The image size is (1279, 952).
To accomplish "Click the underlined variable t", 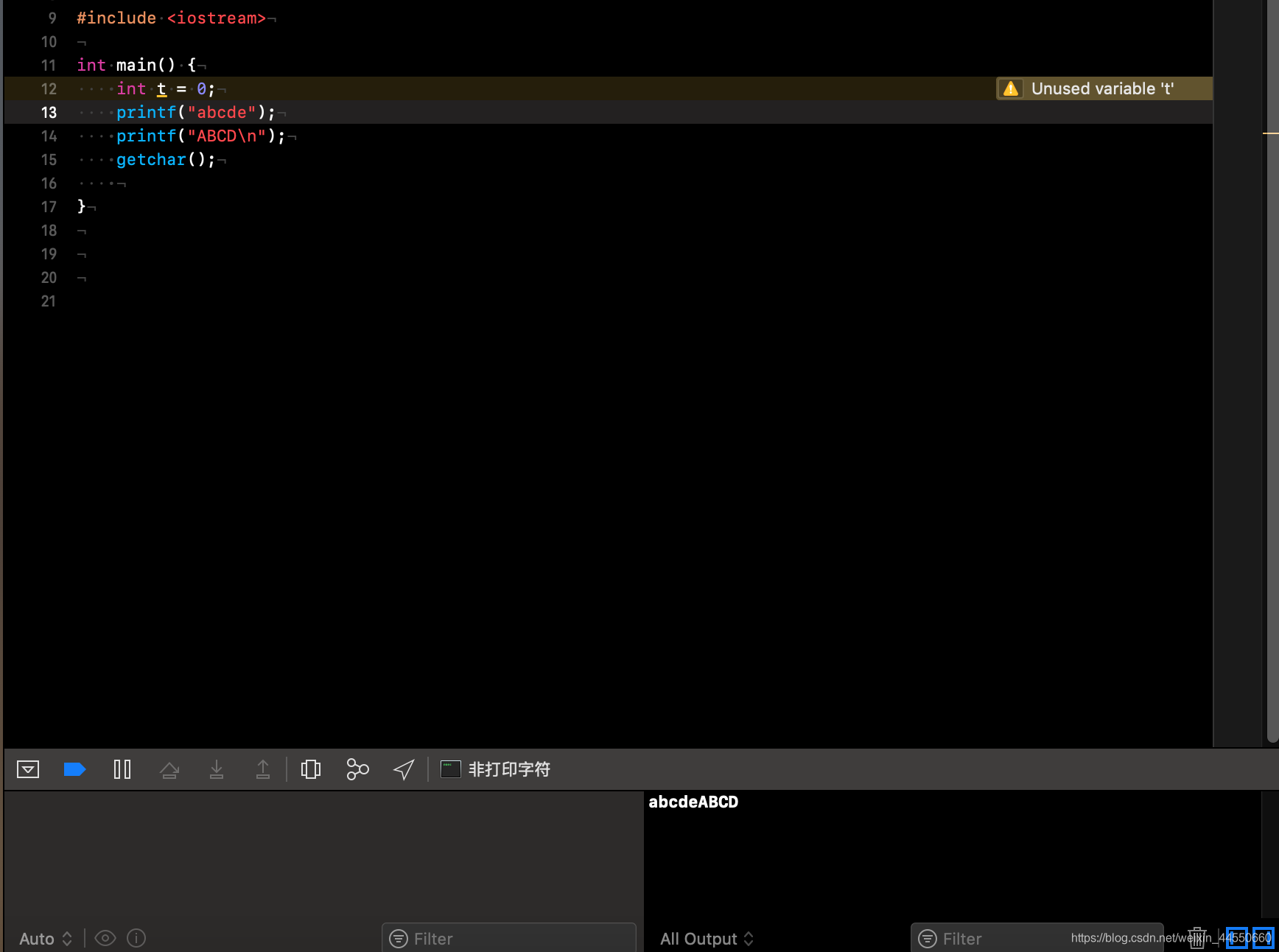I will coord(161,89).
